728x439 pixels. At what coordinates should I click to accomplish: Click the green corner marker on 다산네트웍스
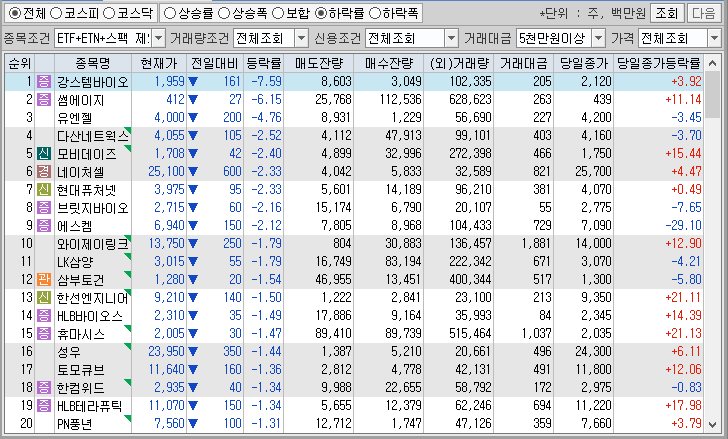(x=128, y=130)
